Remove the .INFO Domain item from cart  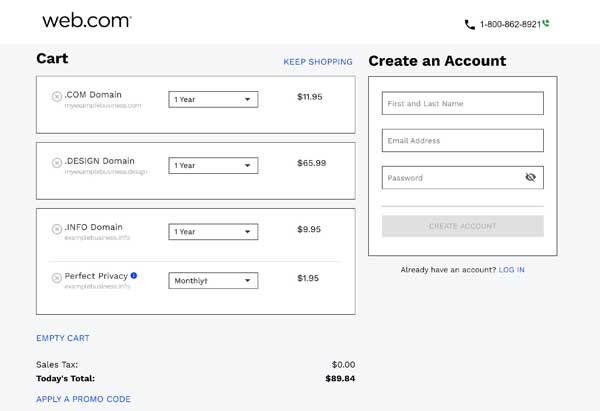click(x=57, y=229)
